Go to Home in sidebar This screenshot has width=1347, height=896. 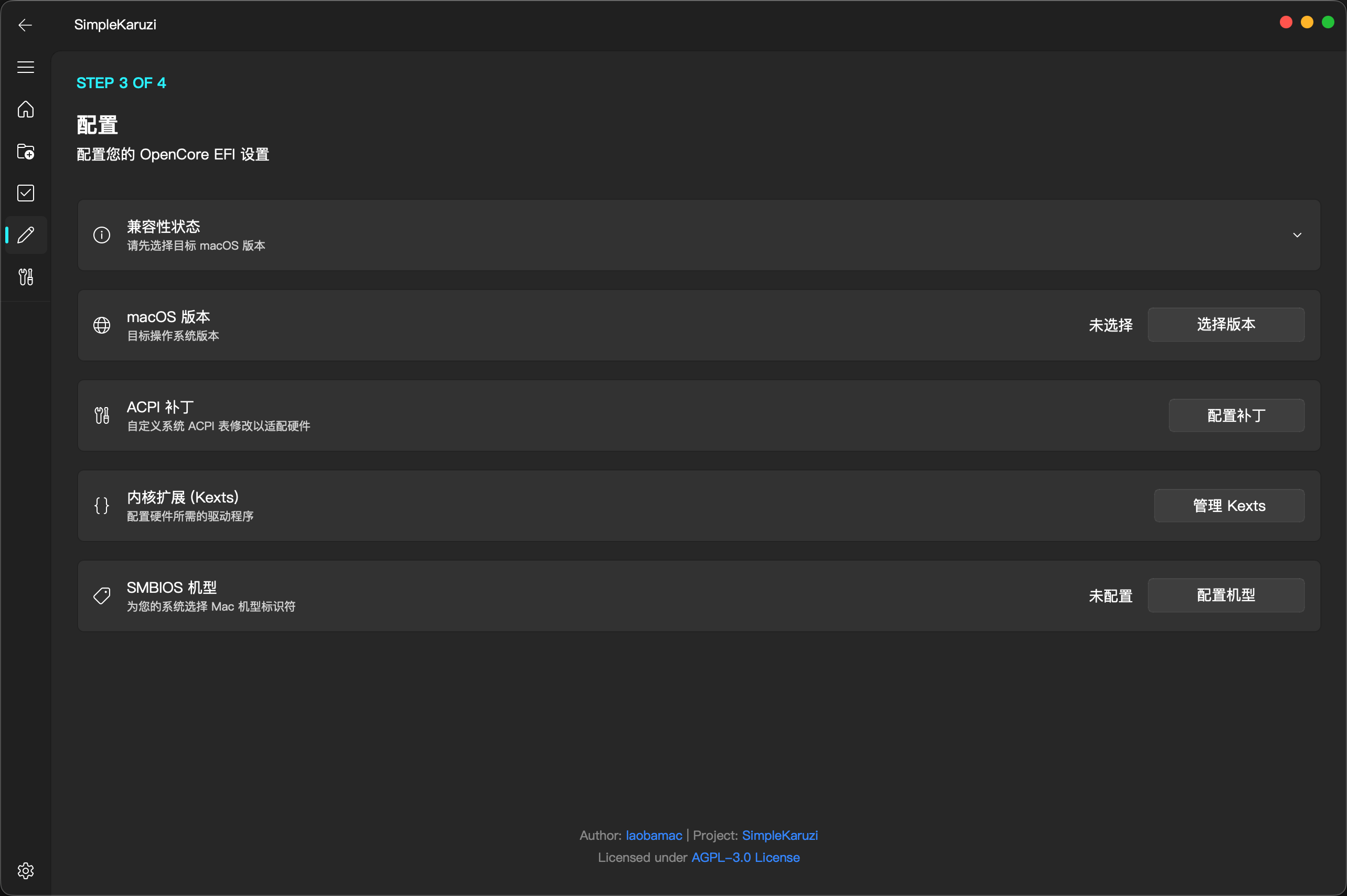(x=25, y=109)
